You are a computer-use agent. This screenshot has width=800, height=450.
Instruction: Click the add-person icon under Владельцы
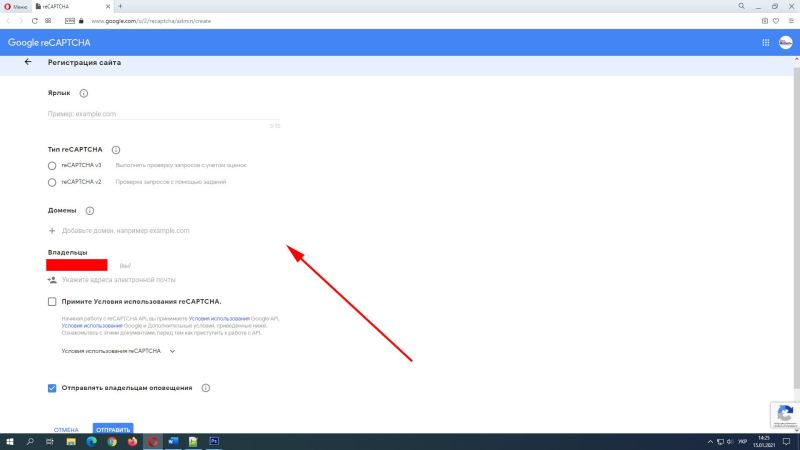click(52, 280)
